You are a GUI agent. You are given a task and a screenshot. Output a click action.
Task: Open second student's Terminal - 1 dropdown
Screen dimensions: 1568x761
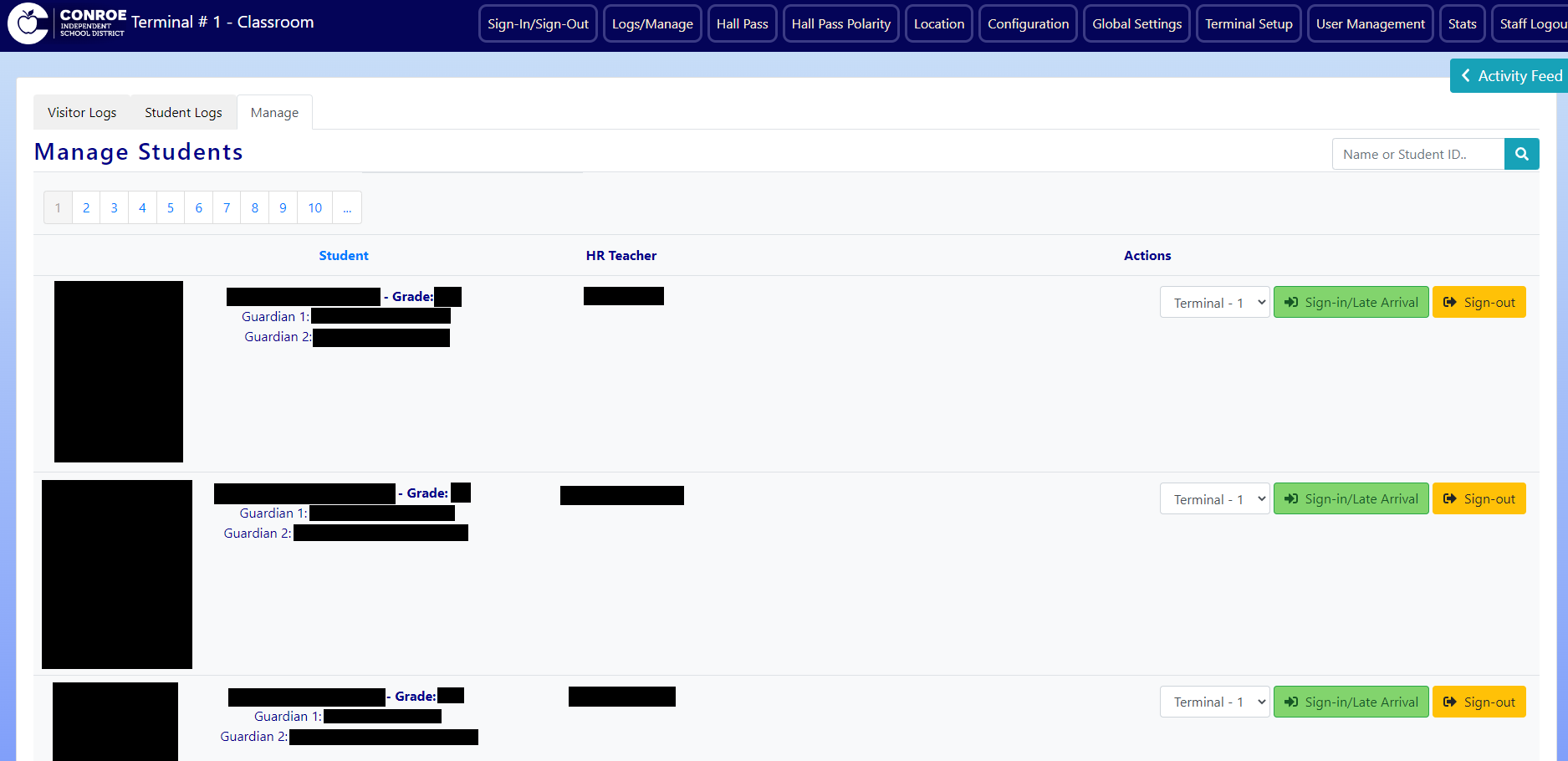pyautogui.click(x=1214, y=499)
